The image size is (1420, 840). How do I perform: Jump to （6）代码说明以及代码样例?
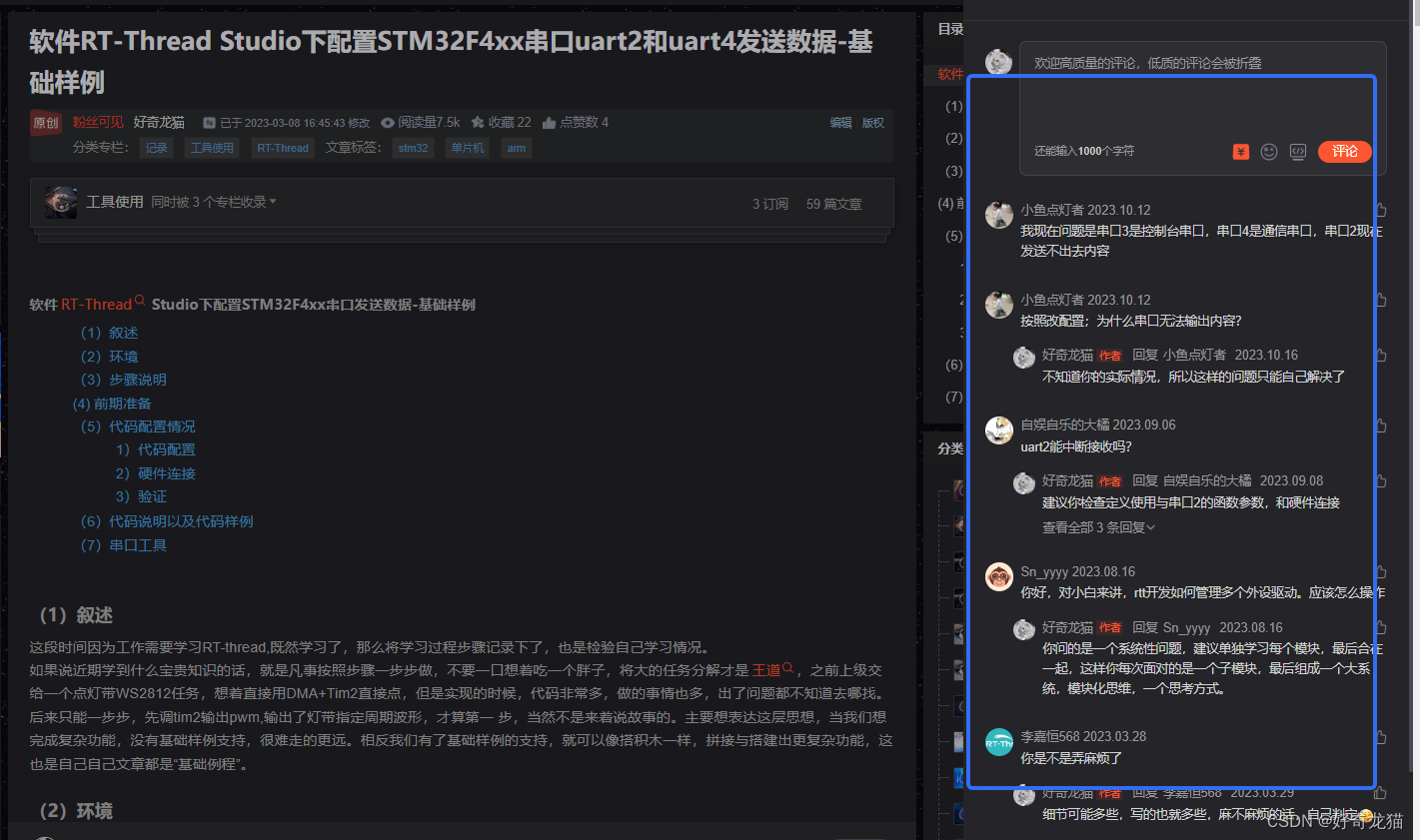click(x=167, y=521)
